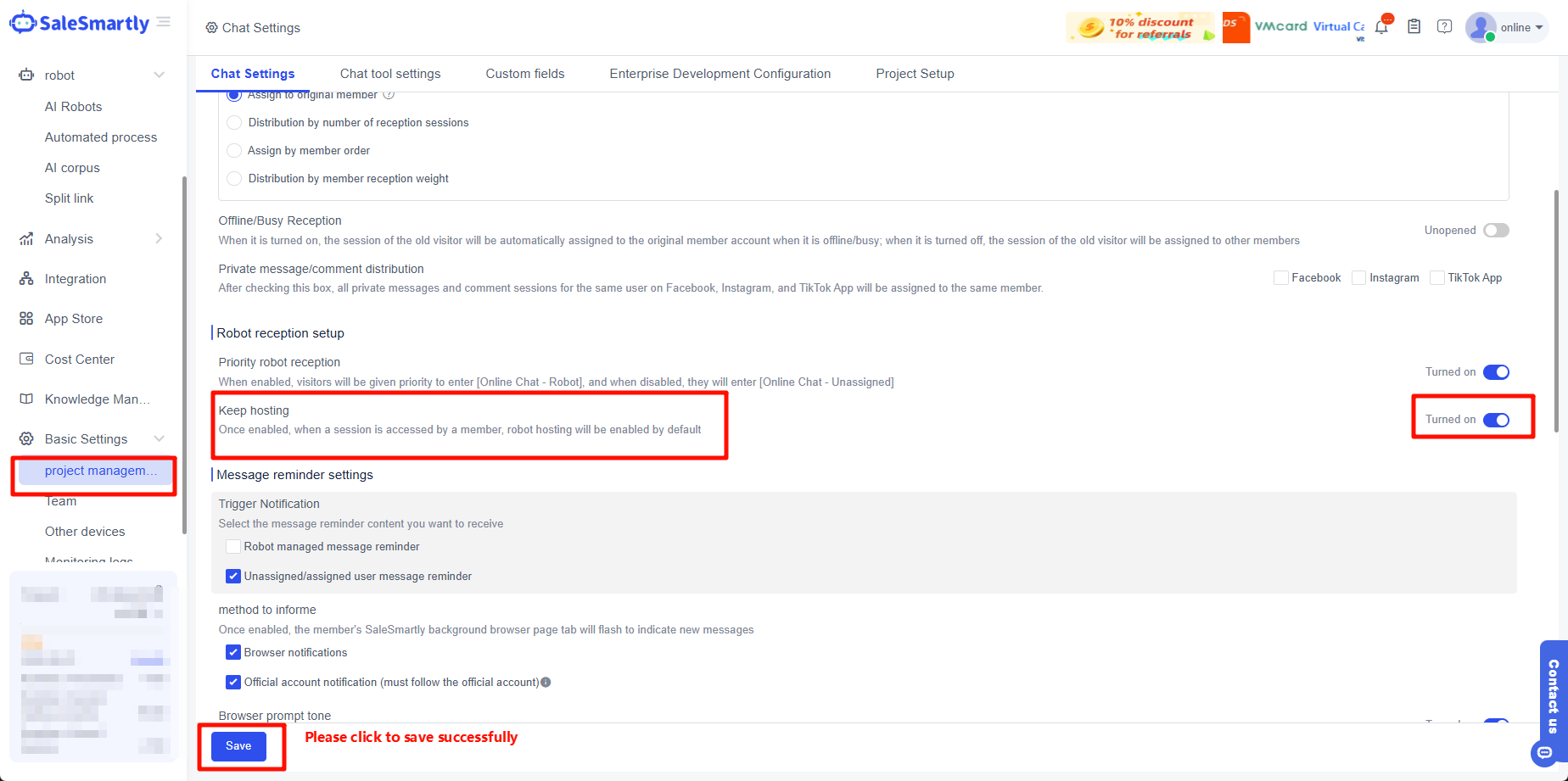
Task: Open the Custom fields tab
Action: [x=525, y=74]
